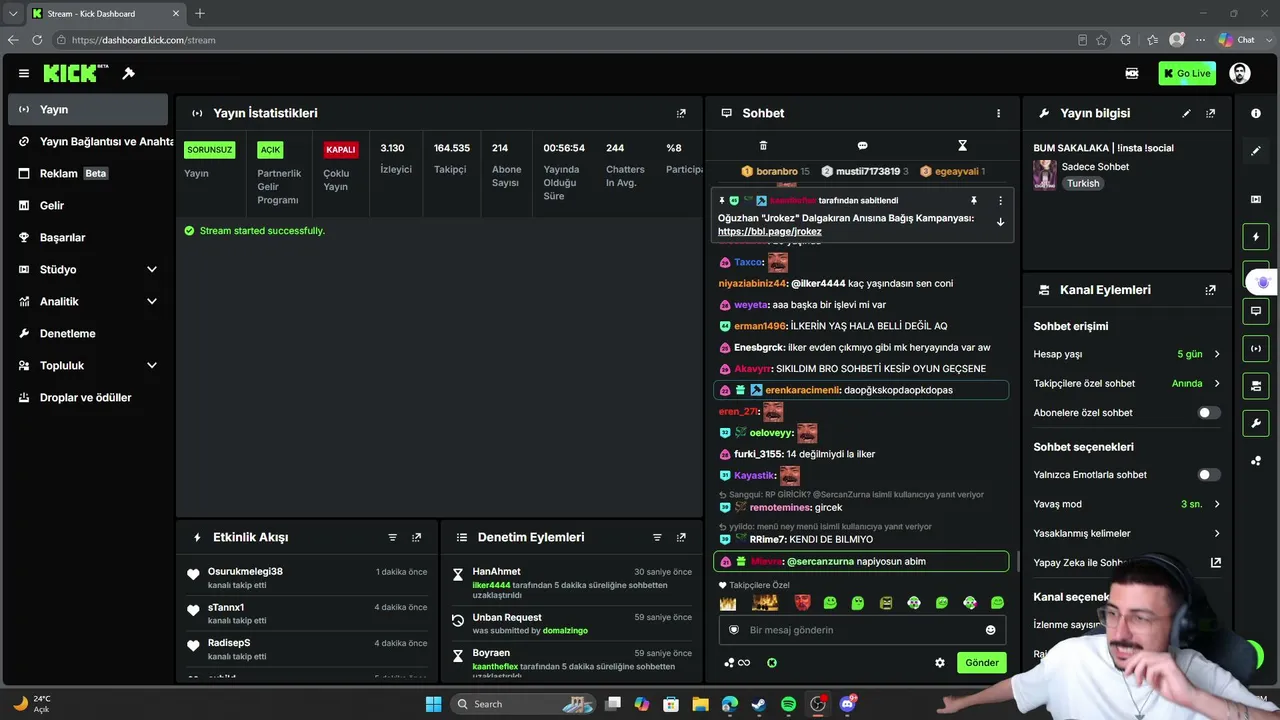1280x720 pixels.
Task: Open the Sohbet panel three-dot menu
Action: pos(998,113)
